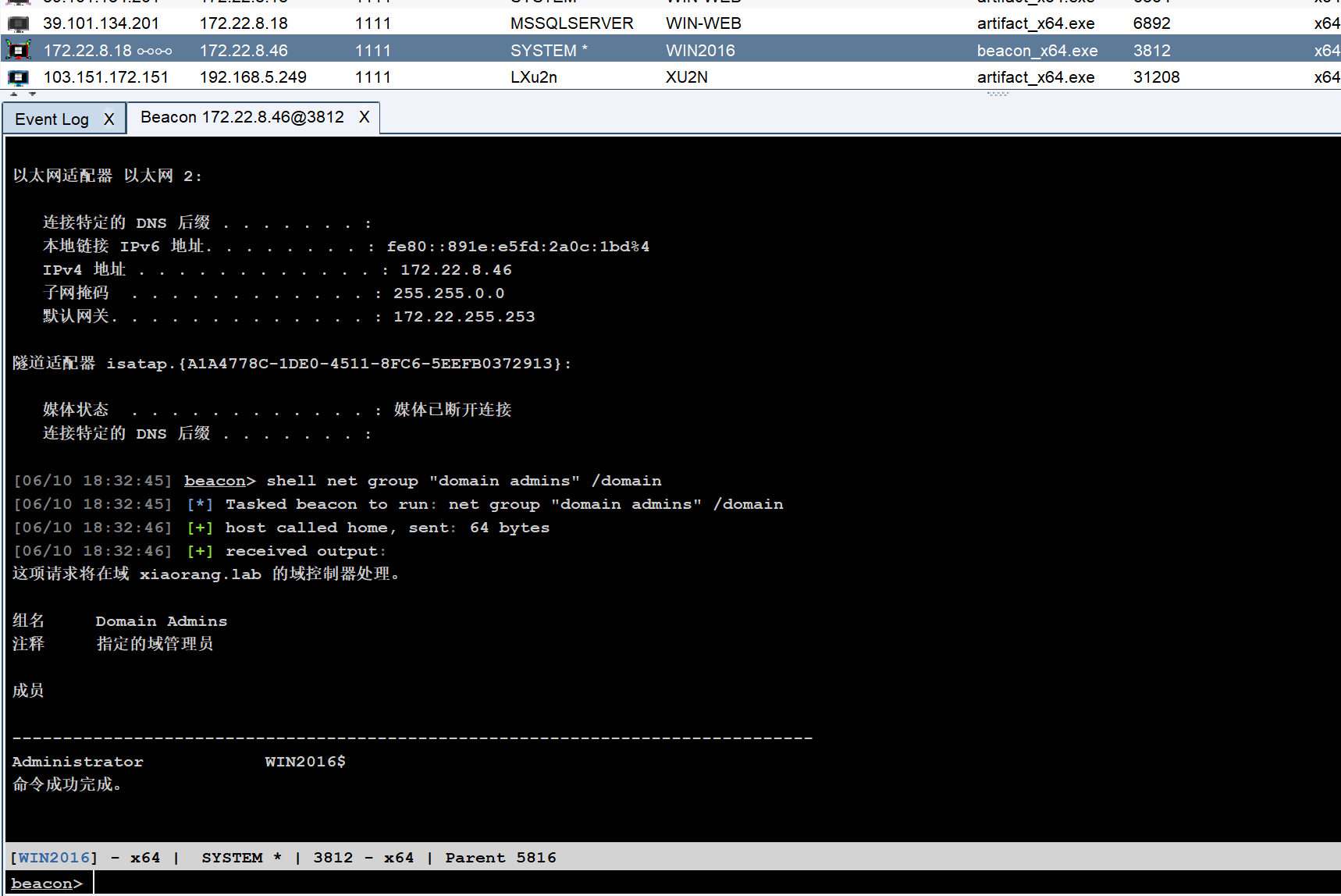Click subnet mask 255.255.0.0 in output

click(x=449, y=293)
